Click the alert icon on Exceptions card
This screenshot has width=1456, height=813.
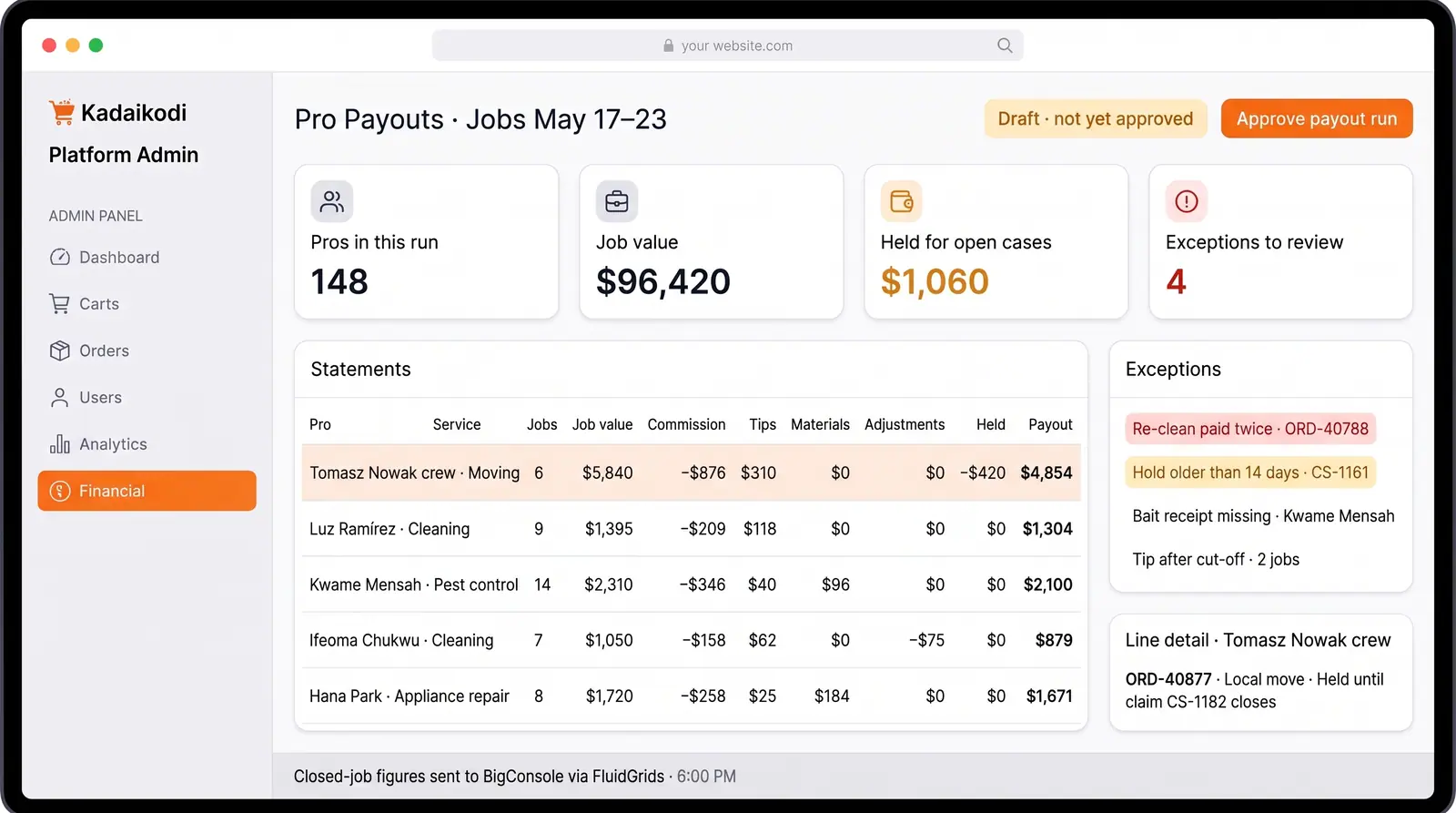[x=1187, y=201]
